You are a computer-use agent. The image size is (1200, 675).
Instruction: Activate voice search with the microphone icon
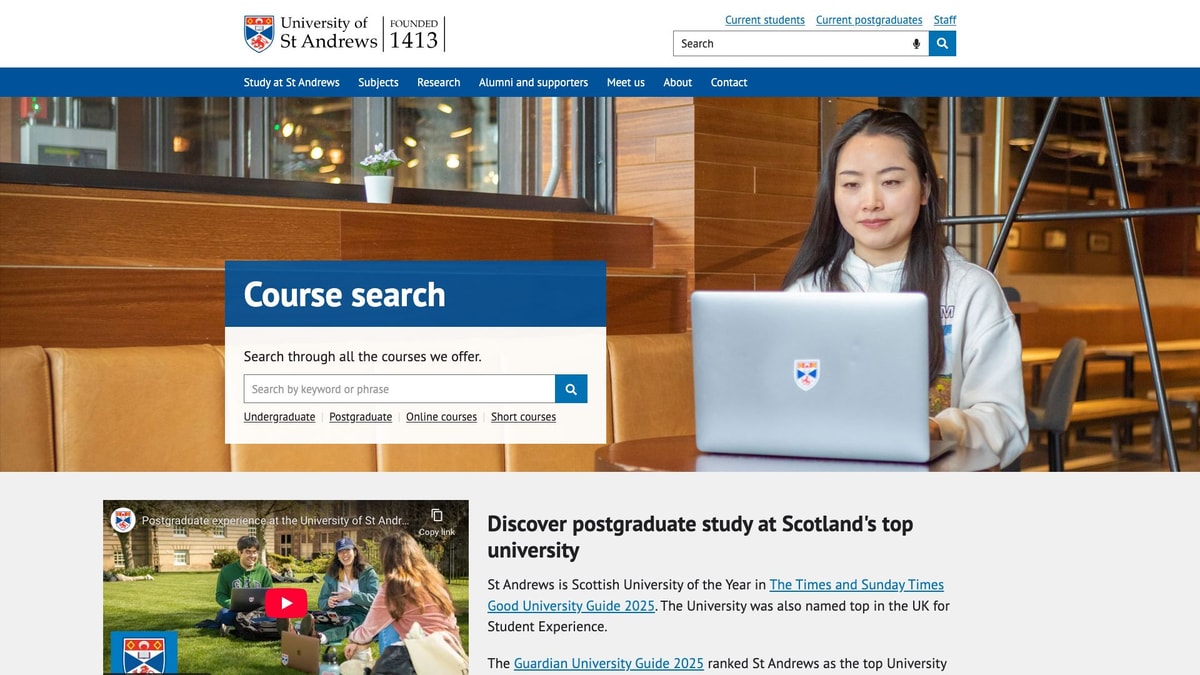pos(916,43)
